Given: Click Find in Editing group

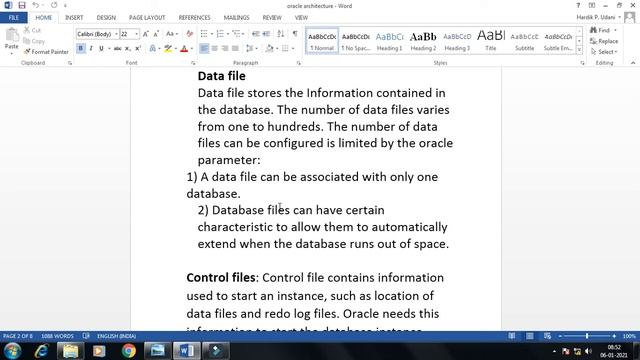Looking at the screenshot, I should tap(603, 30).
